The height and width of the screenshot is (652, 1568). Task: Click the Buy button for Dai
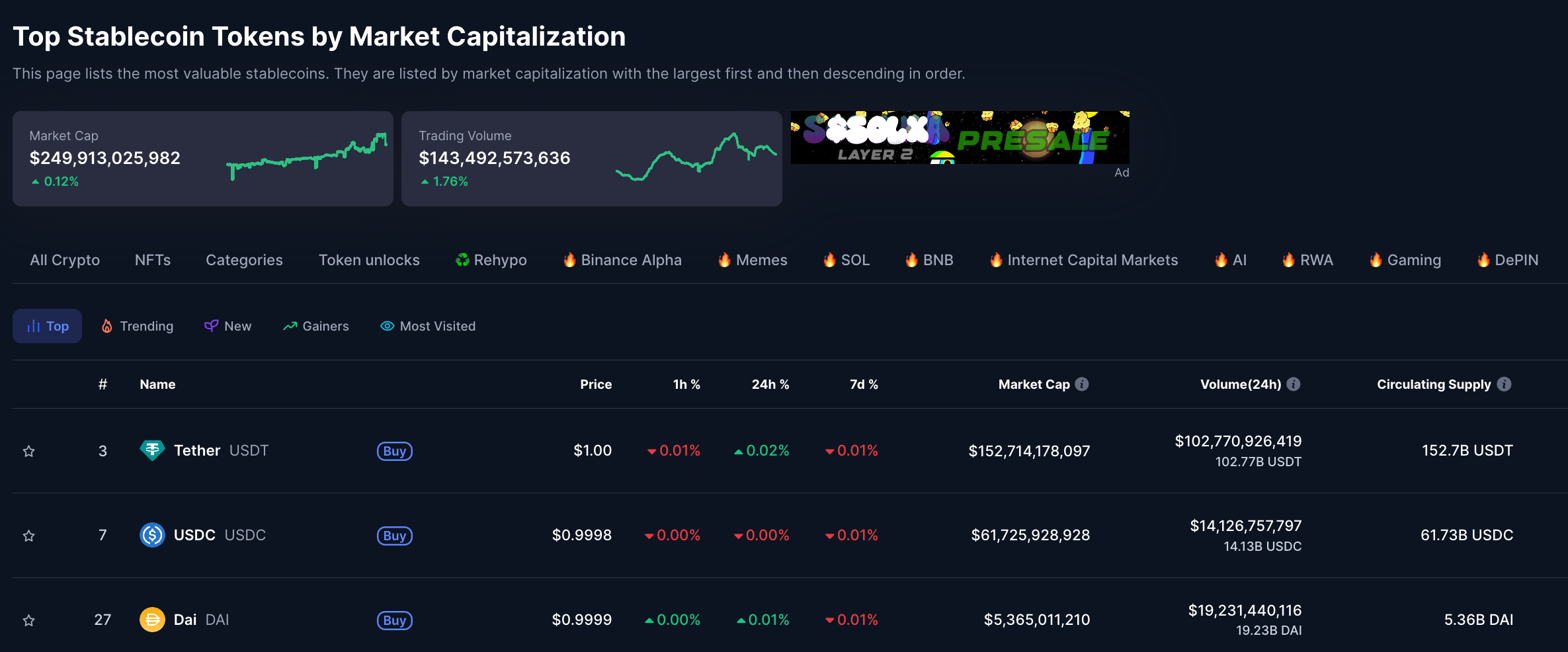pyautogui.click(x=394, y=620)
